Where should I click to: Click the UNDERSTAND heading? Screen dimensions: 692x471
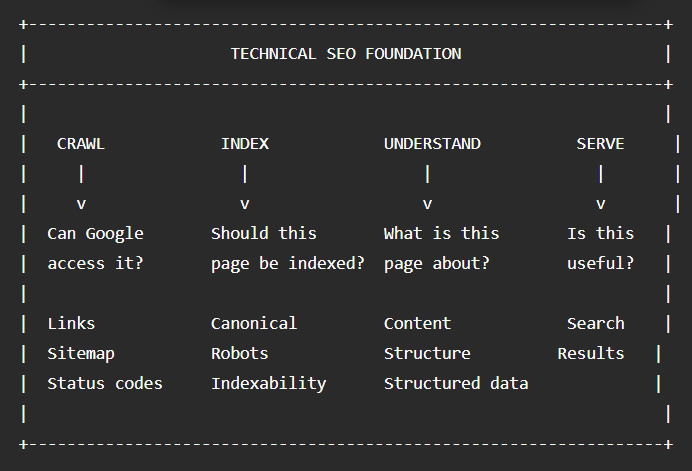point(432,144)
